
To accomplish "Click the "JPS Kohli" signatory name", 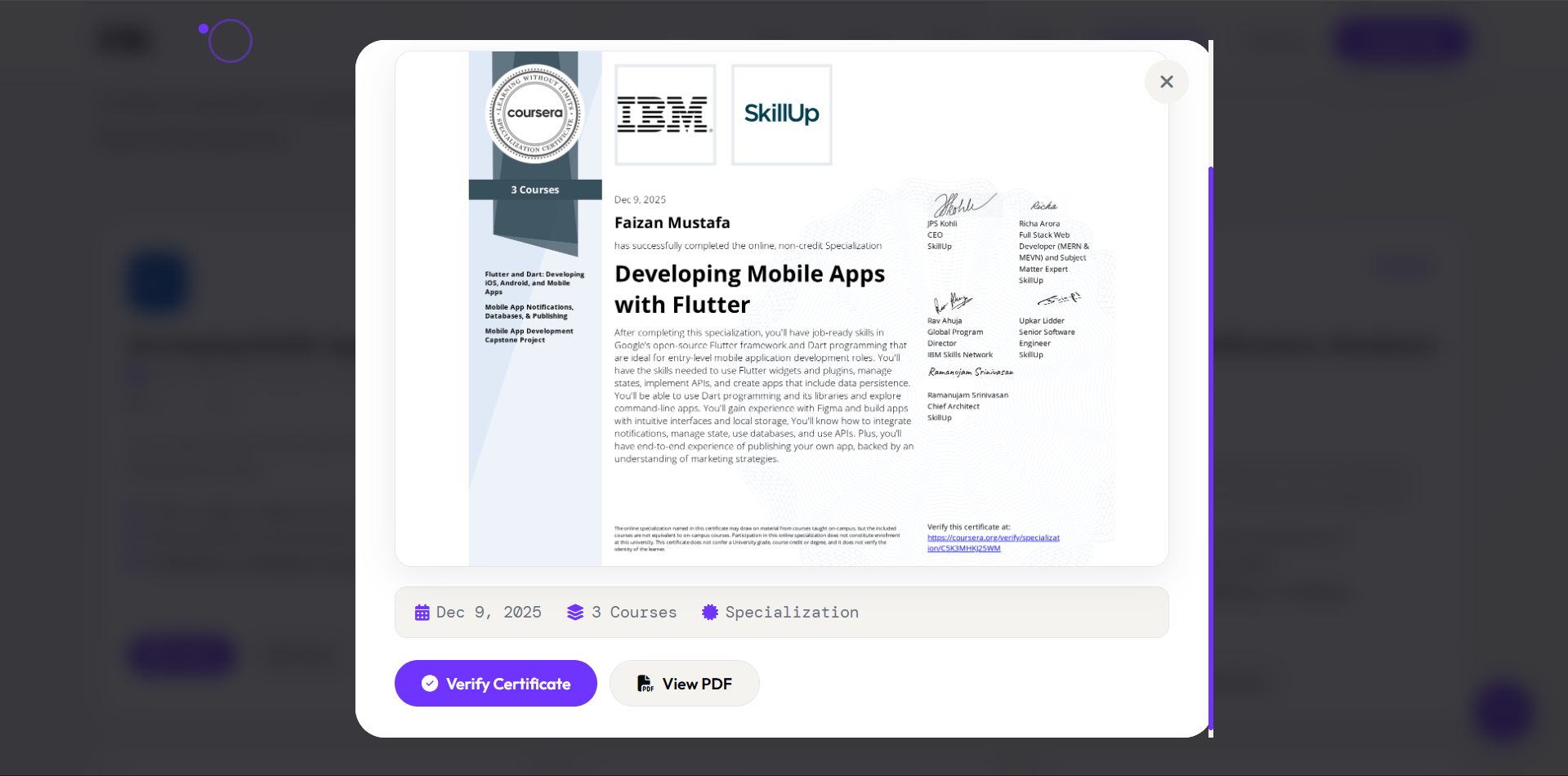I will 942,224.
